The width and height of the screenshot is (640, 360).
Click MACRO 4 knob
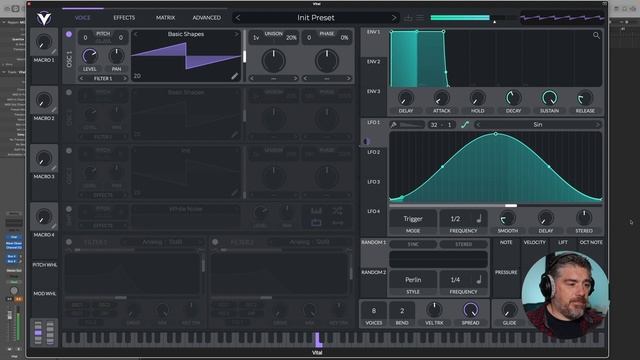coord(43,217)
